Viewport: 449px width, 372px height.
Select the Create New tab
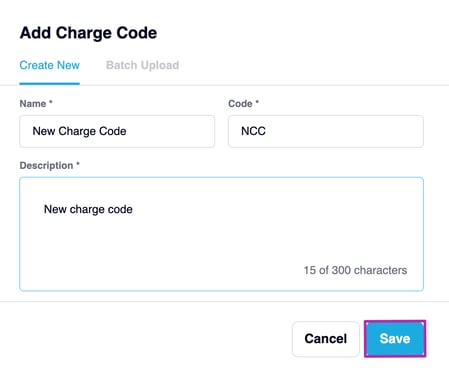(50, 65)
